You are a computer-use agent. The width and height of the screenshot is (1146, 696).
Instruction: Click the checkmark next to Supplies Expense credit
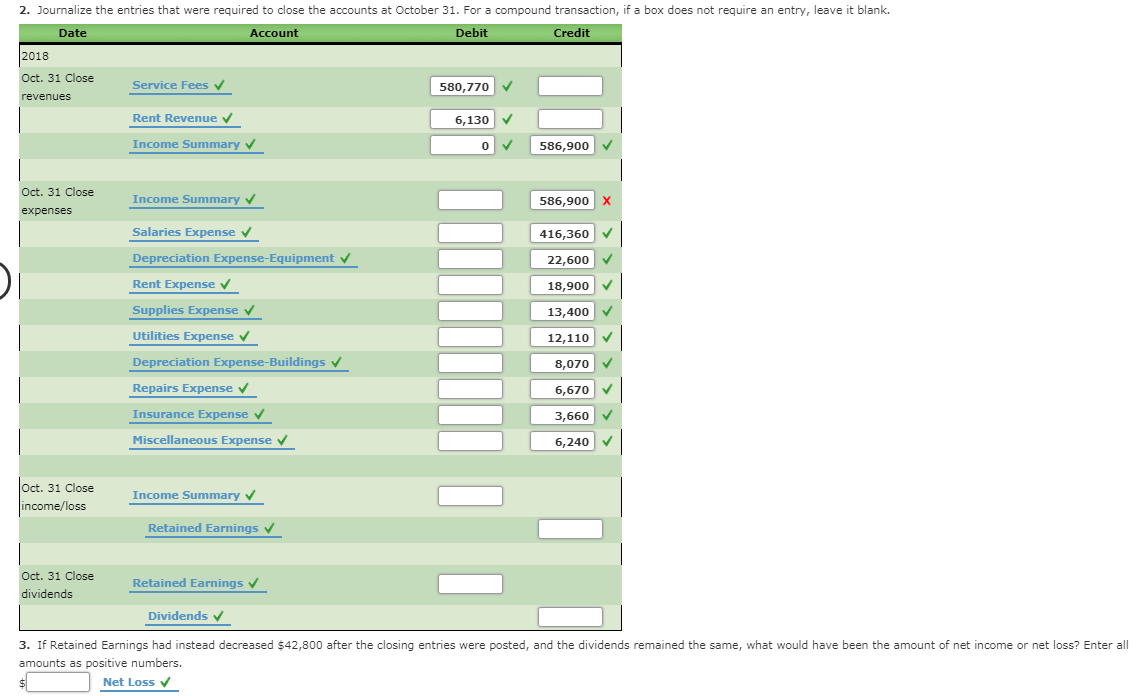tap(609, 311)
